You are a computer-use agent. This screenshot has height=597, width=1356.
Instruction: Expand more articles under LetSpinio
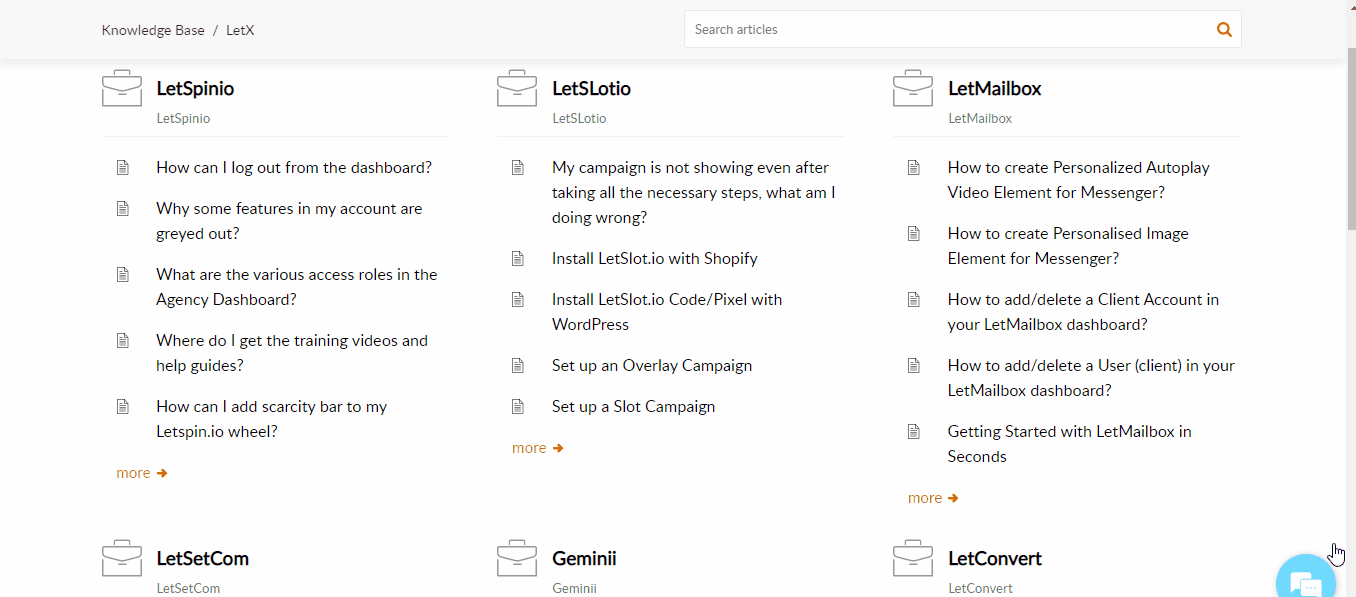(141, 473)
